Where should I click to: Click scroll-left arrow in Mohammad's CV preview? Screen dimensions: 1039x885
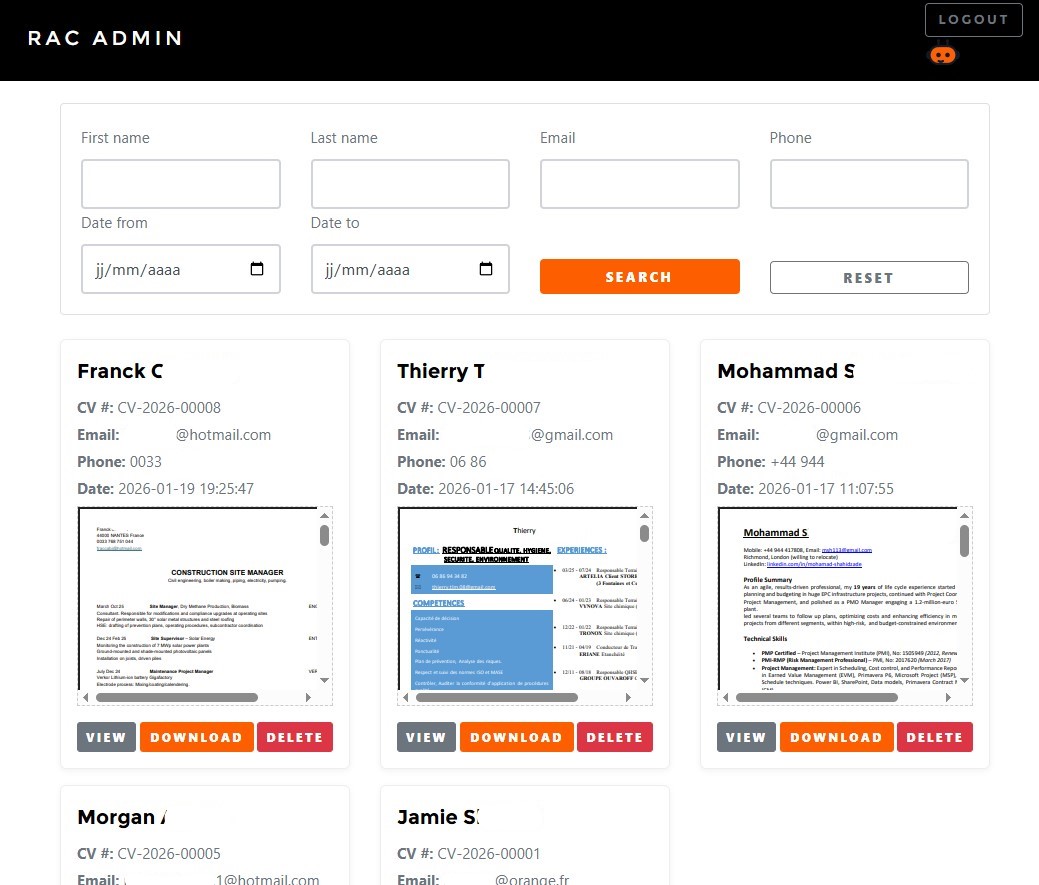[x=726, y=697]
